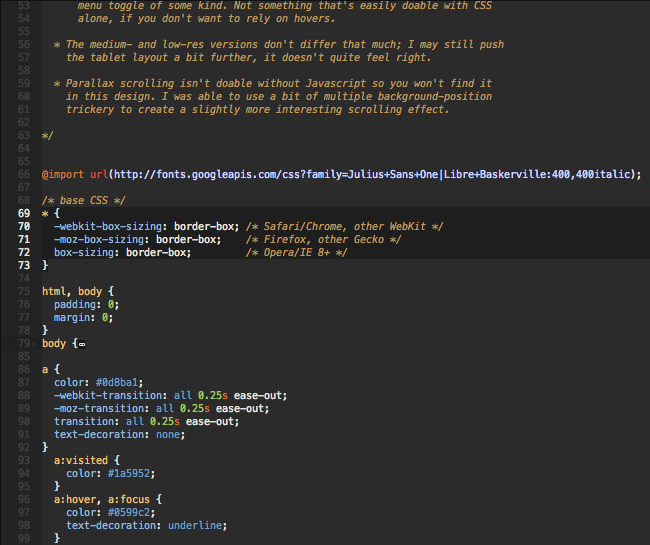Click the "underline" text-decoration value
Viewport: 650px width, 545px height.
(x=195, y=526)
